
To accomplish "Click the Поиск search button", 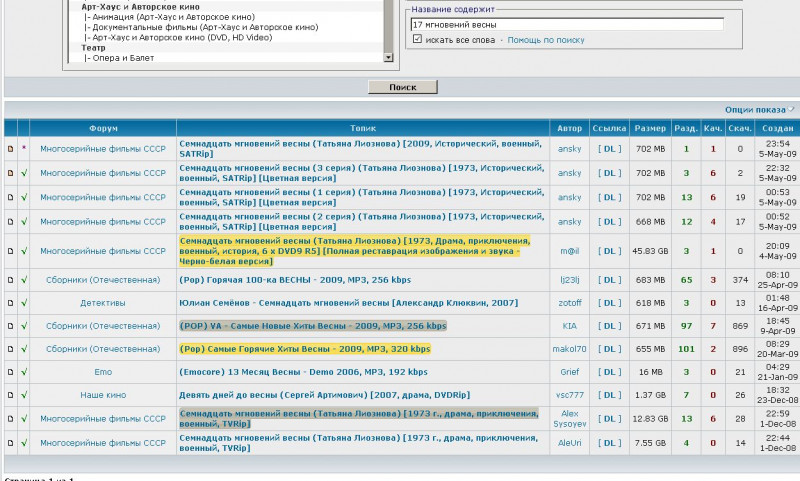I will point(403,87).
